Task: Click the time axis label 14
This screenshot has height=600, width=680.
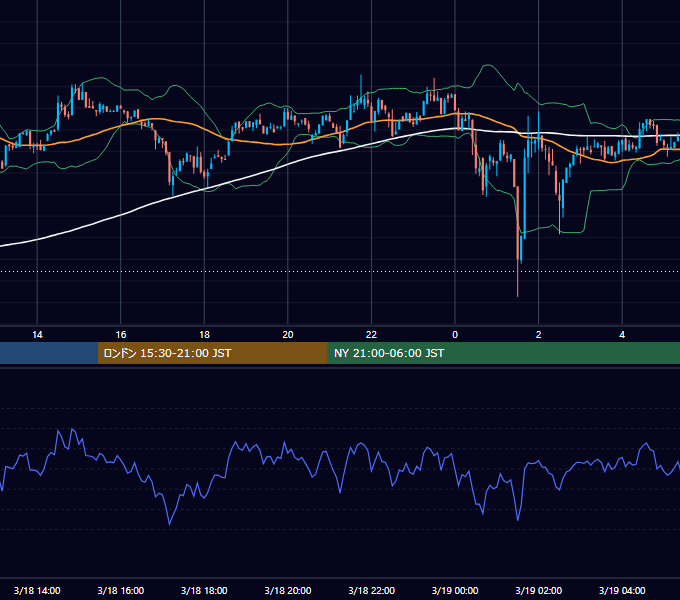Action: (x=37, y=335)
